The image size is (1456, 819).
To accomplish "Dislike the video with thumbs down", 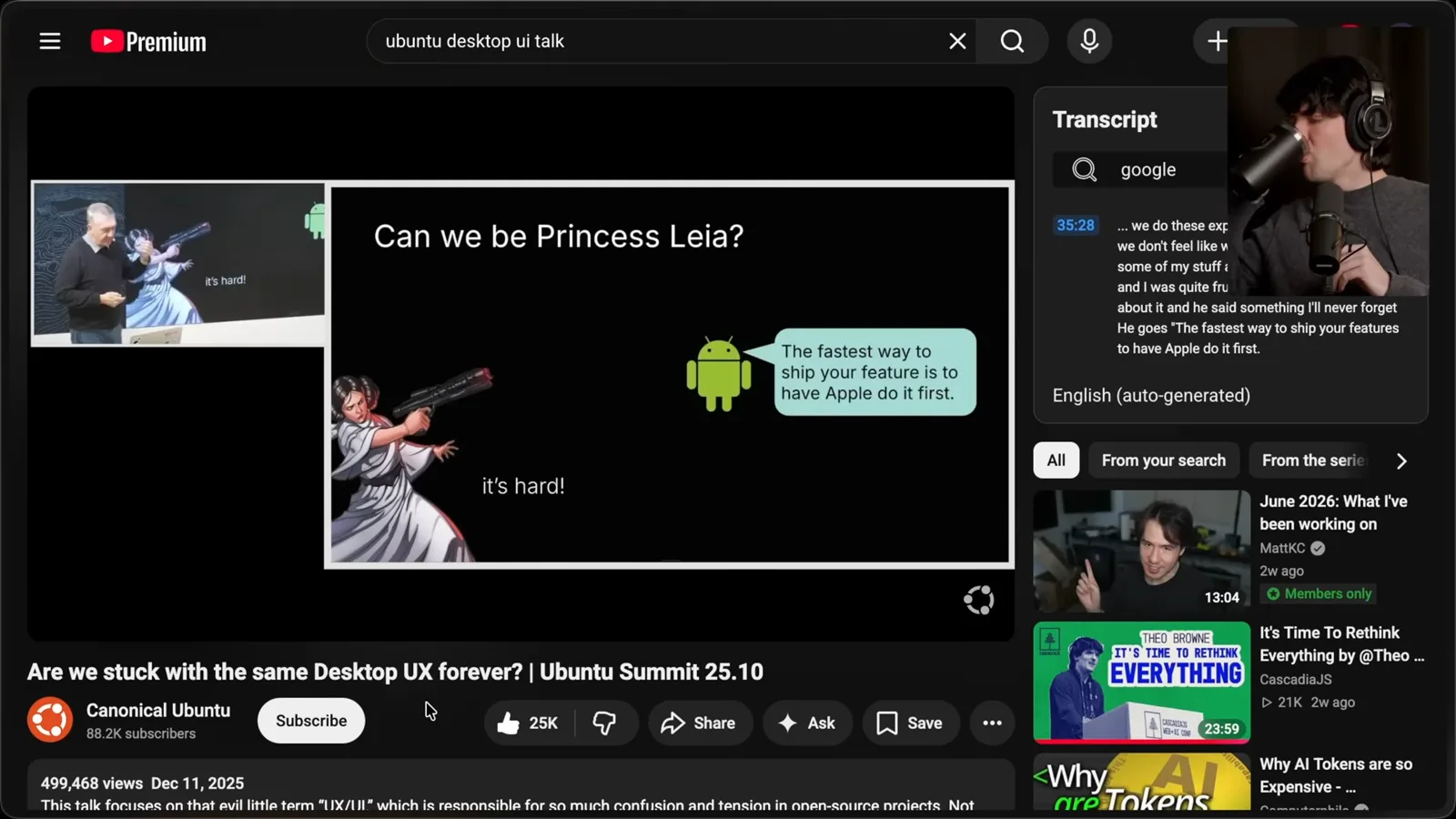I will tap(605, 723).
